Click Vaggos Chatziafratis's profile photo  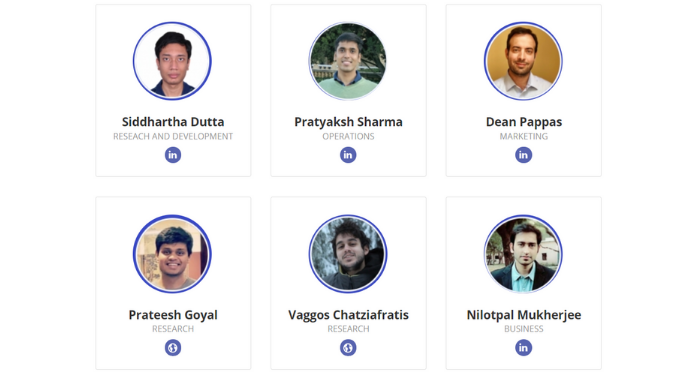click(348, 254)
